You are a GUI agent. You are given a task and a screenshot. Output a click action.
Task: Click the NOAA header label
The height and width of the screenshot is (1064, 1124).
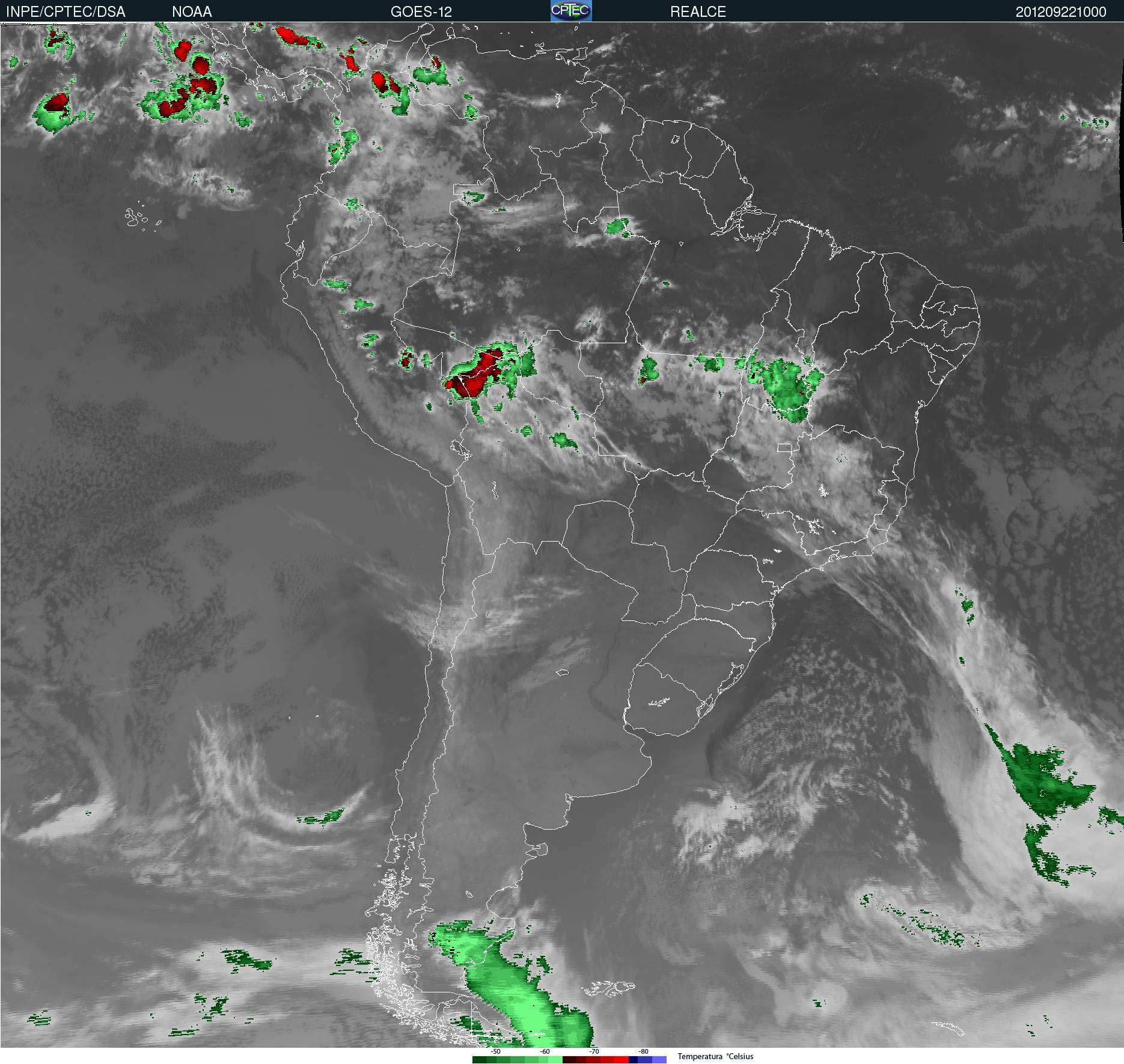coord(192,11)
